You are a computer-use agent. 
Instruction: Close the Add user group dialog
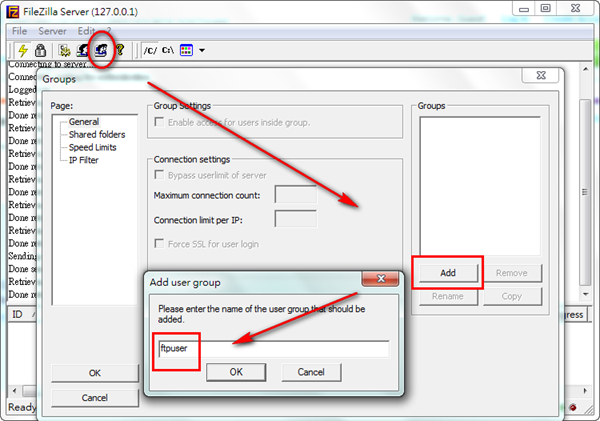(381, 279)
